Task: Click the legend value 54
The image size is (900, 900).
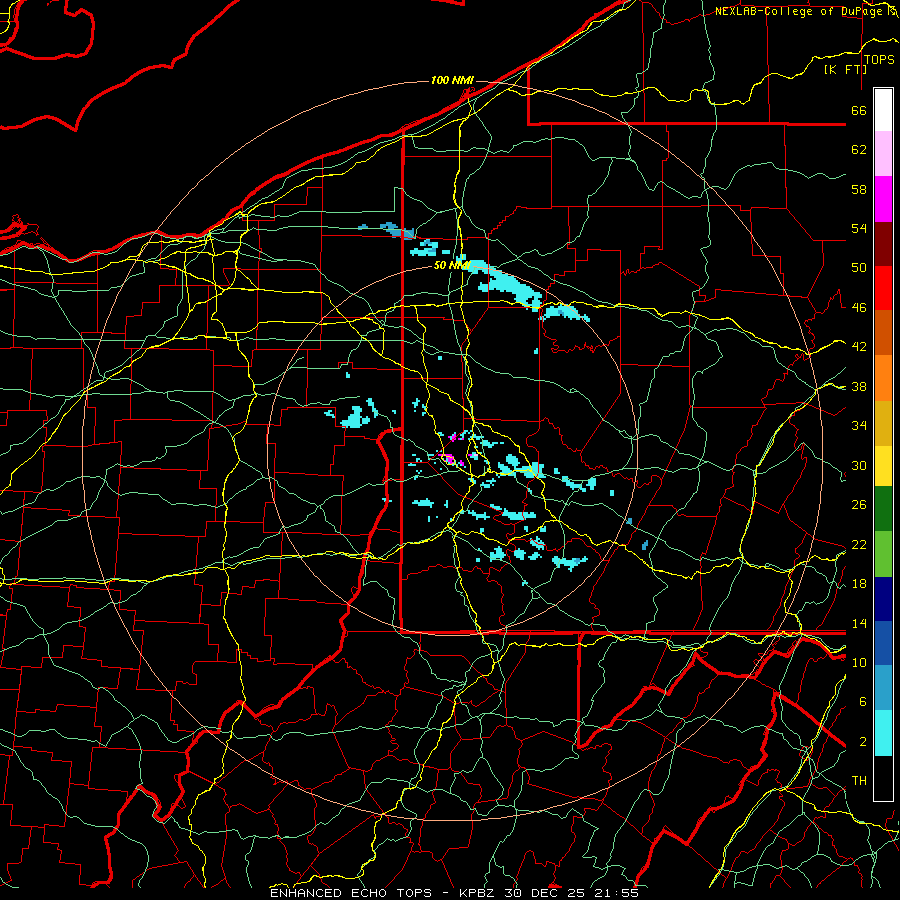Action: [859, 228]
